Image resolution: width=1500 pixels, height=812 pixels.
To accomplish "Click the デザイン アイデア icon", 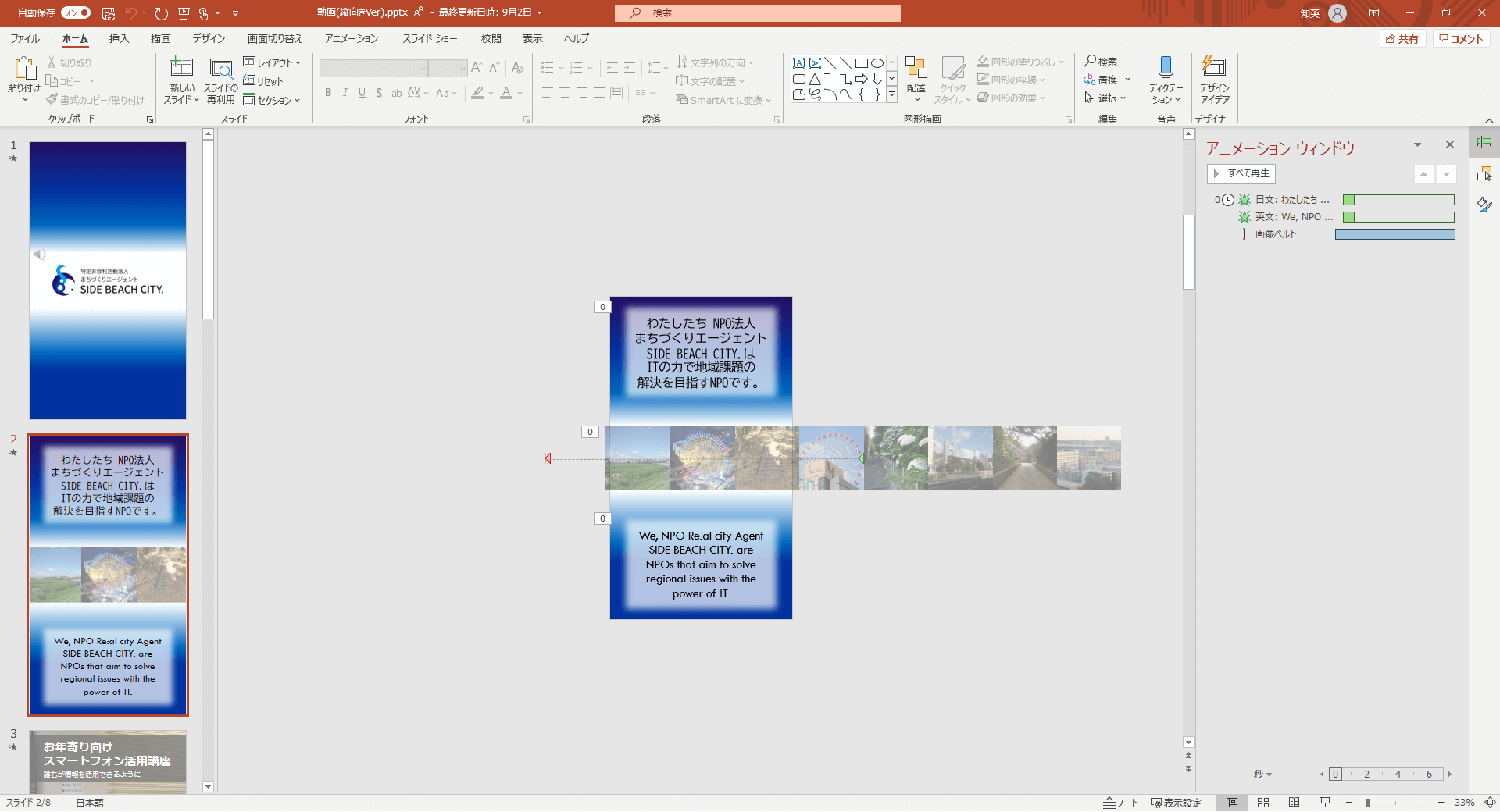I will click(1215, 68).
